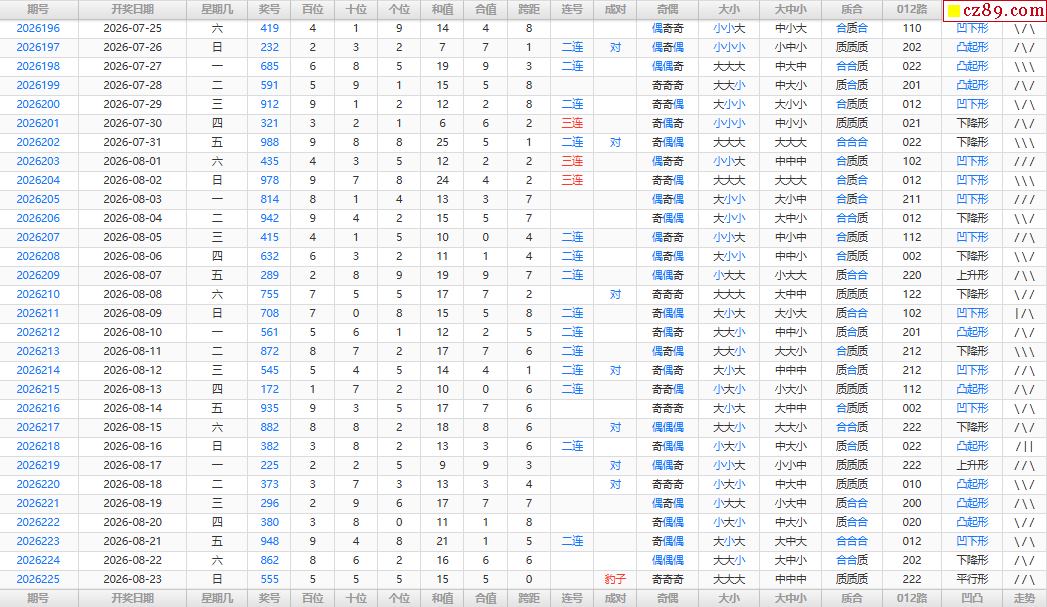Click the 星期几 header in top row

tap(217, 9)
